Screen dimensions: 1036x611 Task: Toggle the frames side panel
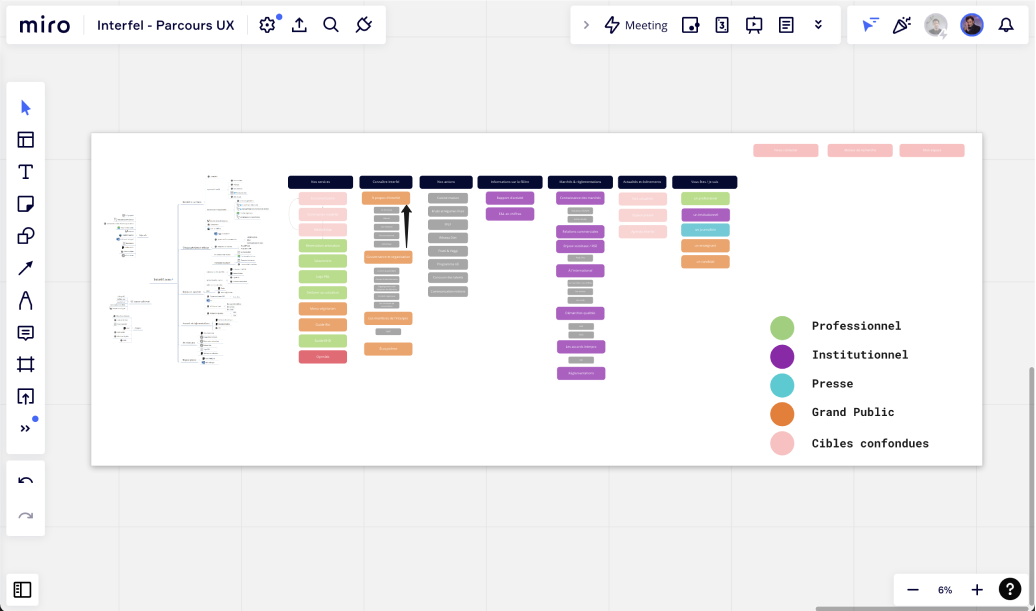pos(23,590)
